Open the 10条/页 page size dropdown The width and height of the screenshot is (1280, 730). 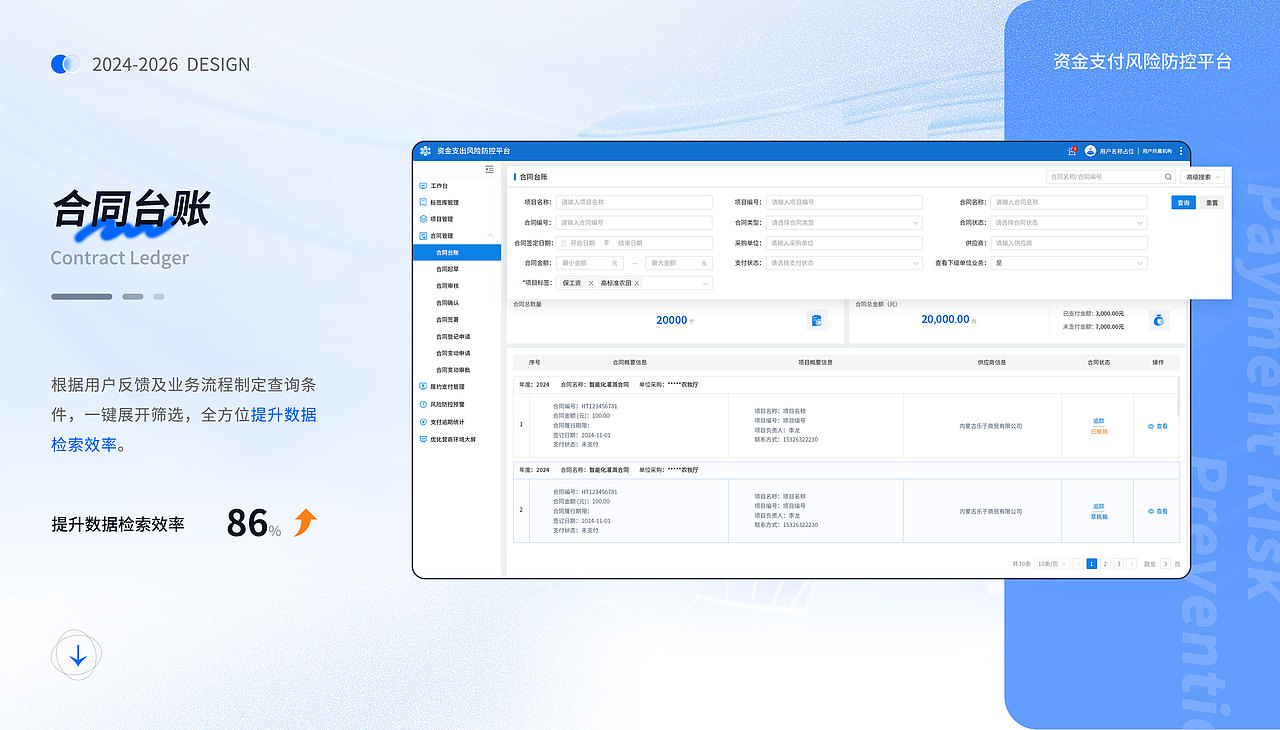[1051, 564]
